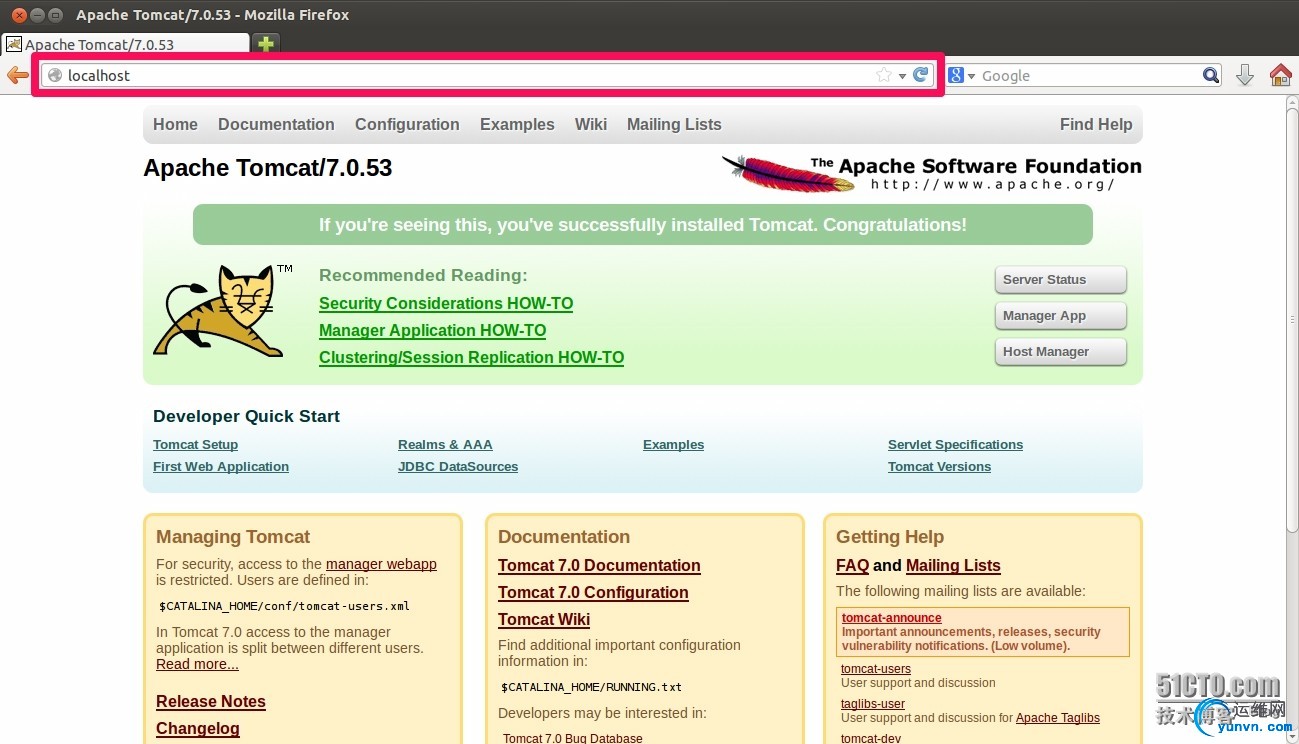The height and width of the screenshot is (744, 1299).
Task: Open Documentation in the navigation bar
Action: (x=276, y=124)
